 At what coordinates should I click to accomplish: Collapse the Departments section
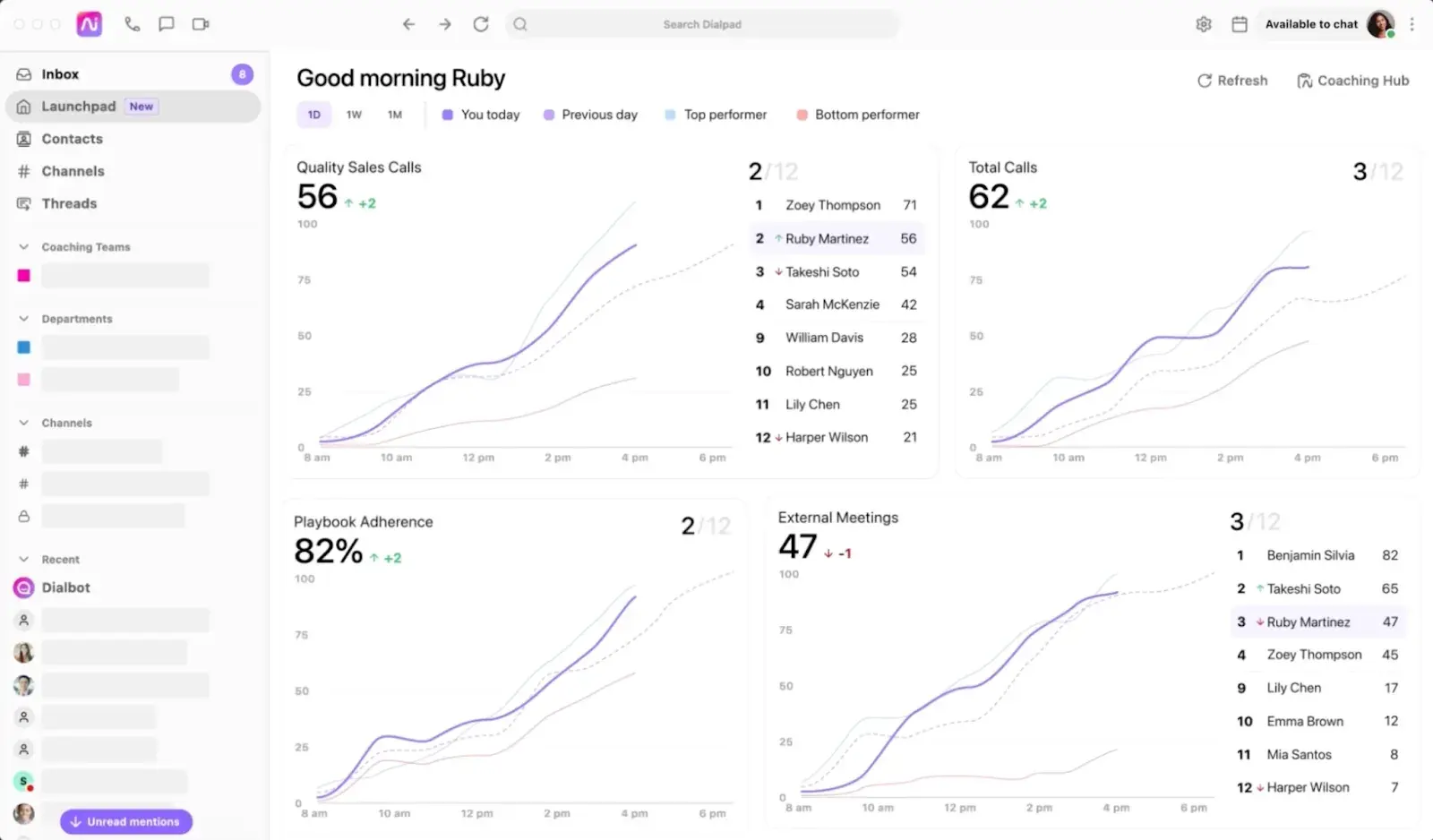pos(24,319)
